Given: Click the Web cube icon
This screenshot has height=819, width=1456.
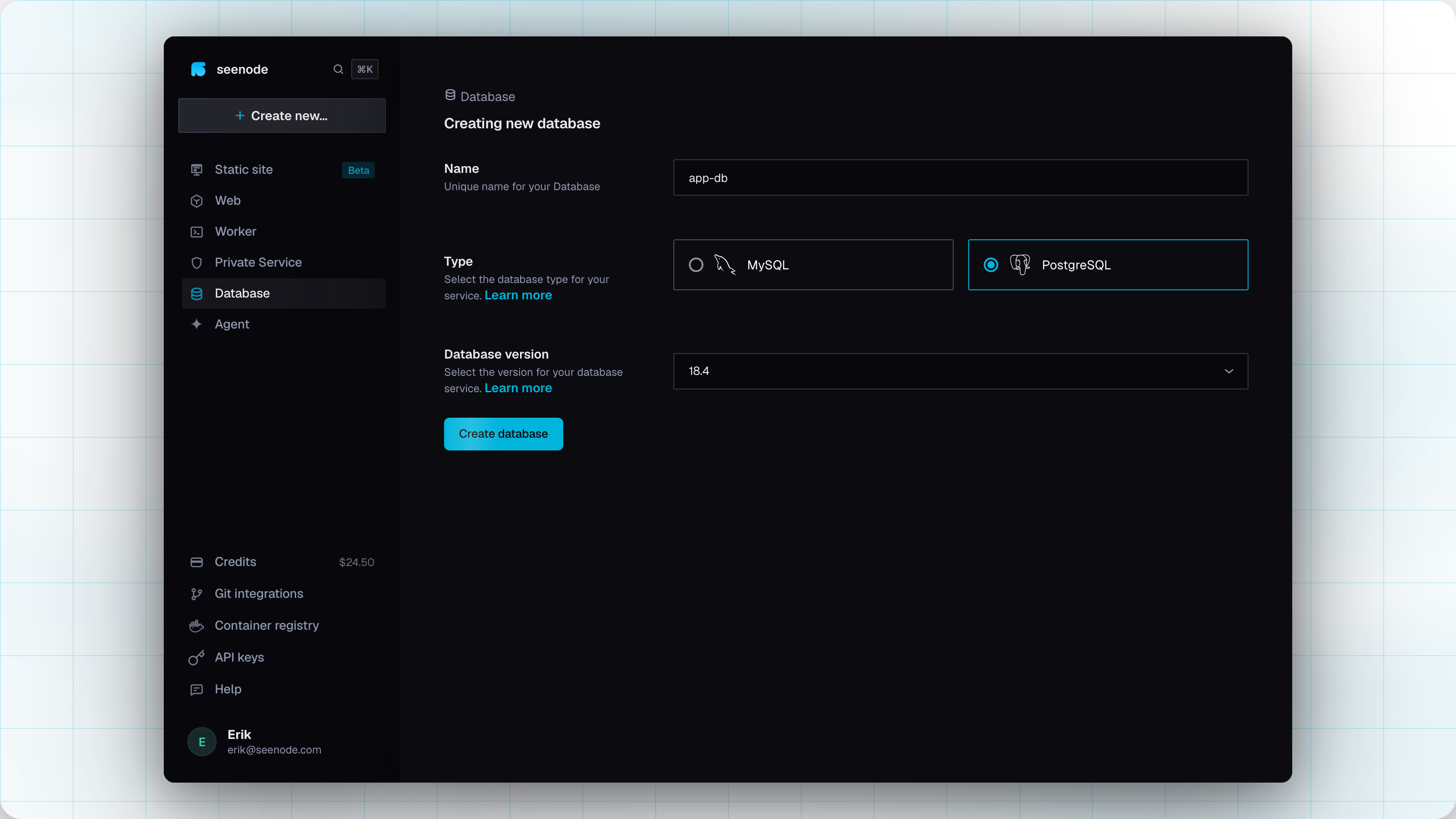Looking at the screenshot, I should [197, 201].
